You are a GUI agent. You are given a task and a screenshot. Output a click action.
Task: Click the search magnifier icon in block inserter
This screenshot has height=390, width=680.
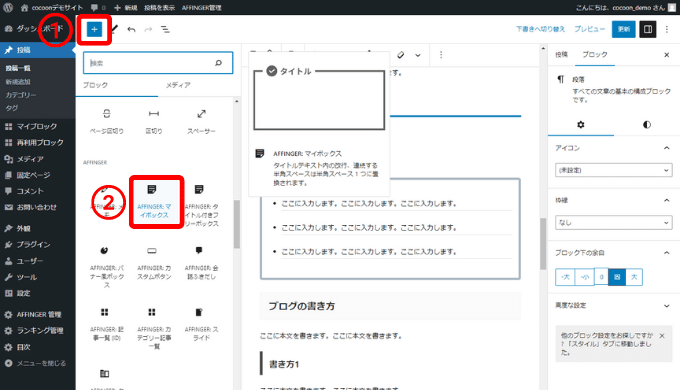pos(219,63)
